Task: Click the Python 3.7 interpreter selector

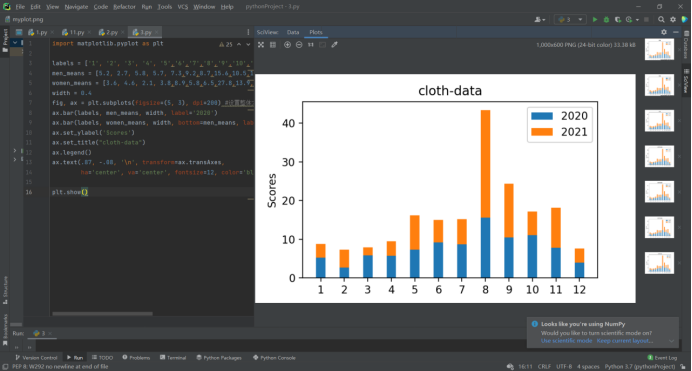Action: (x=640, y=367)
